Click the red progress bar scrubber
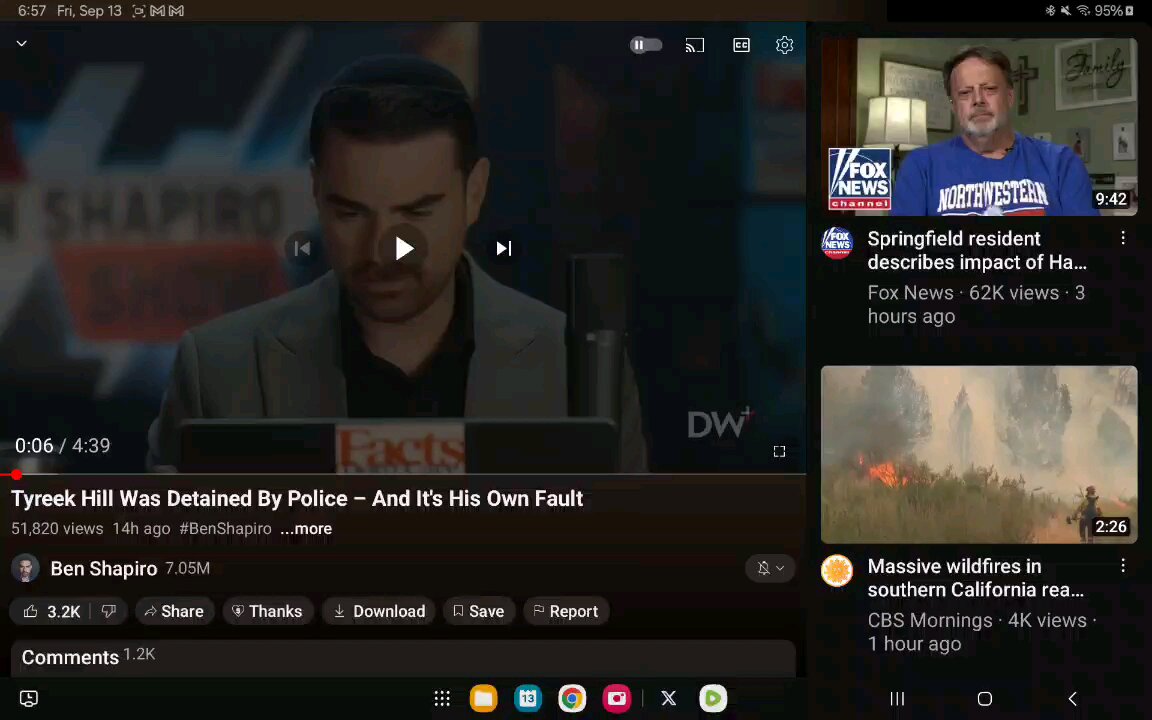1152x720 pixels. coord(16,475)
